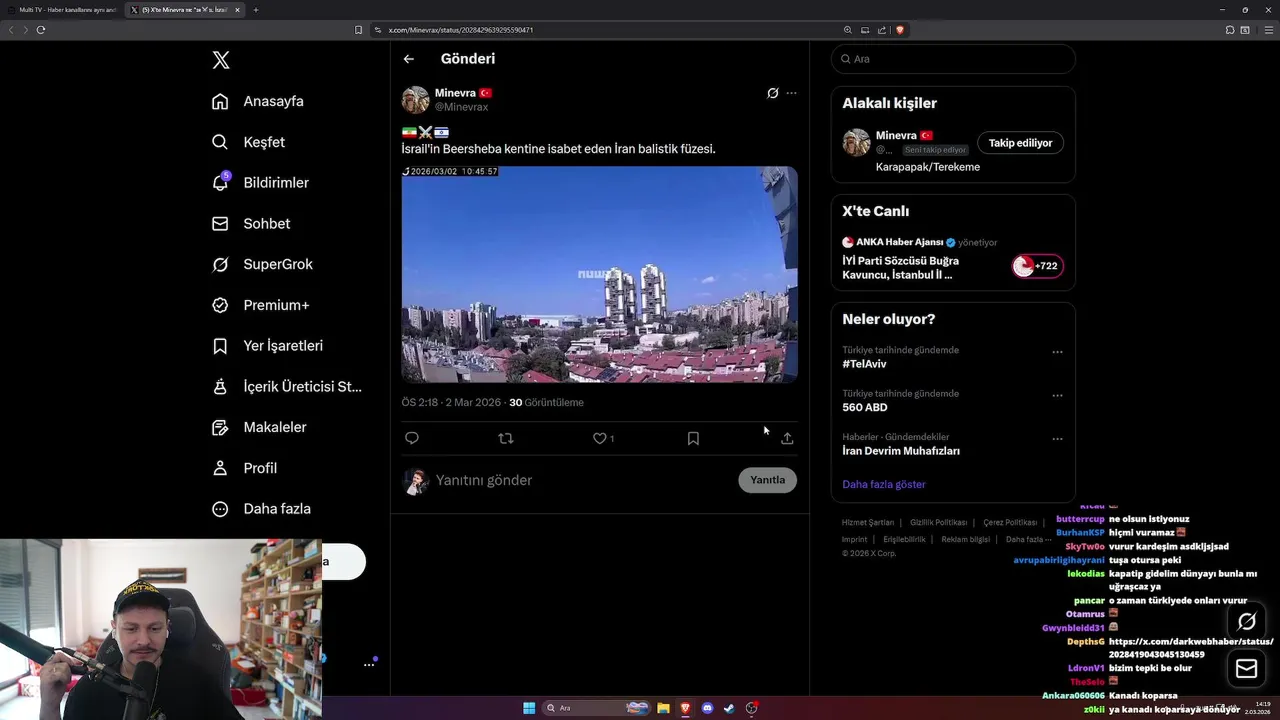This screenshot has width=1280, height=720.
Task: Open the ANKA Haber Ajansı live broadcast
Action: click(x=953, y=259)
